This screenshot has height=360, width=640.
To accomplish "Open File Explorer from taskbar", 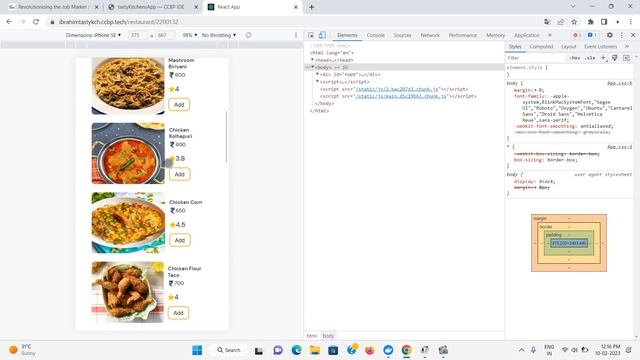I will pyautogui.click(x=315, y=350).
